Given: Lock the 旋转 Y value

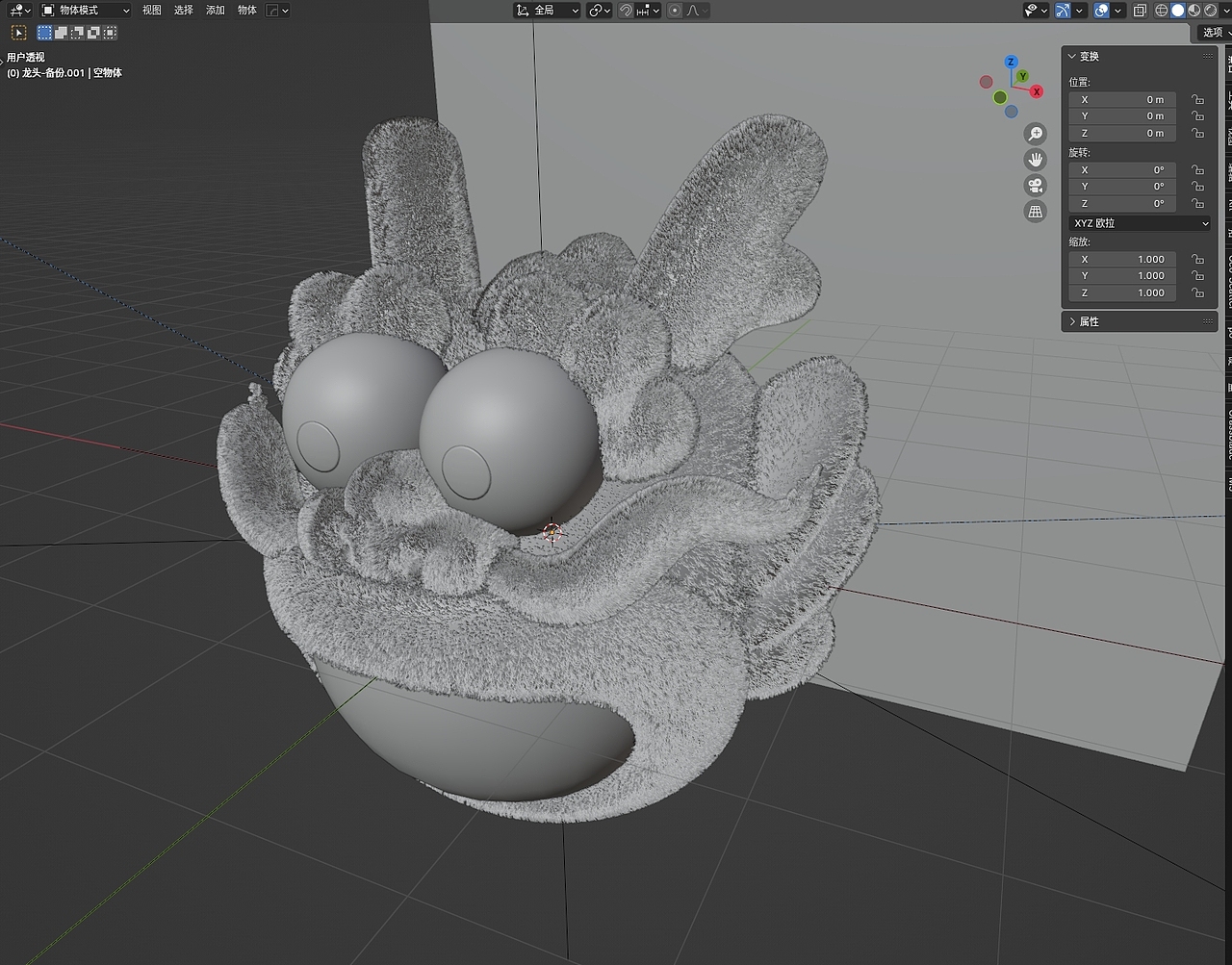Looking at the screenshot, I should tap(1197, 187).
